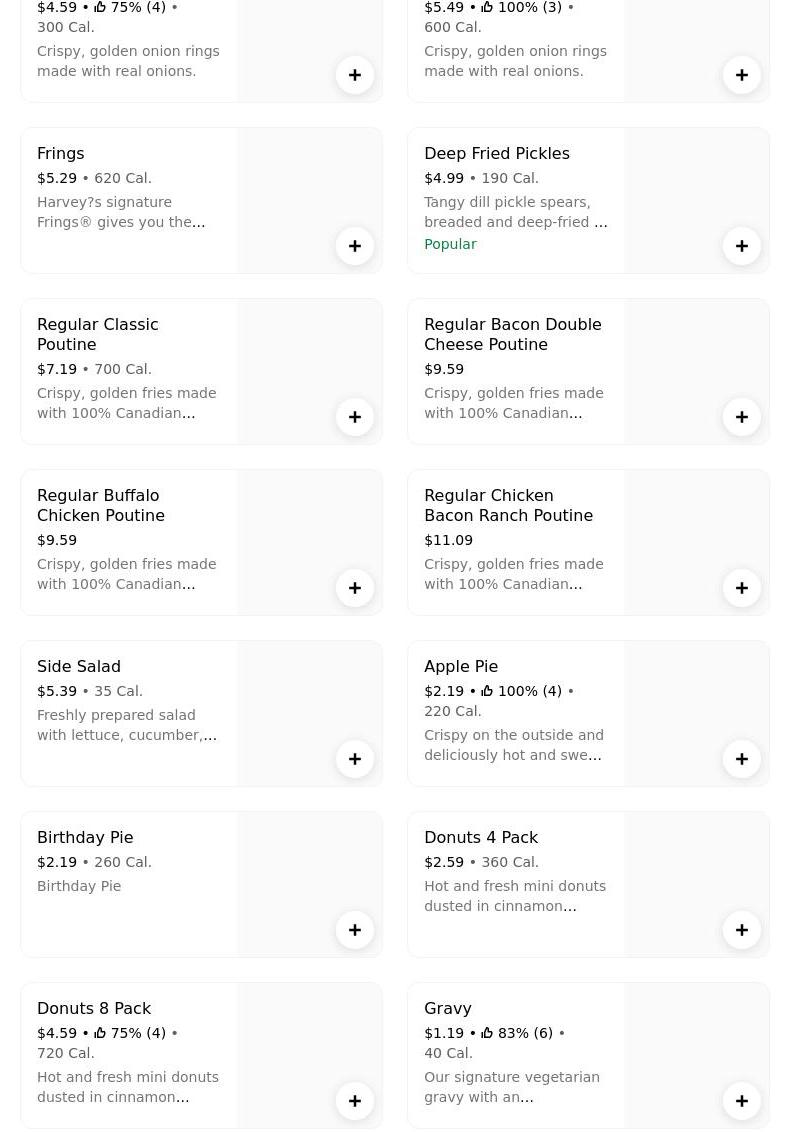This screenshot has height=1132, width=804.
Task: Add Gravy to the cart
Action: coord(742,1101)
